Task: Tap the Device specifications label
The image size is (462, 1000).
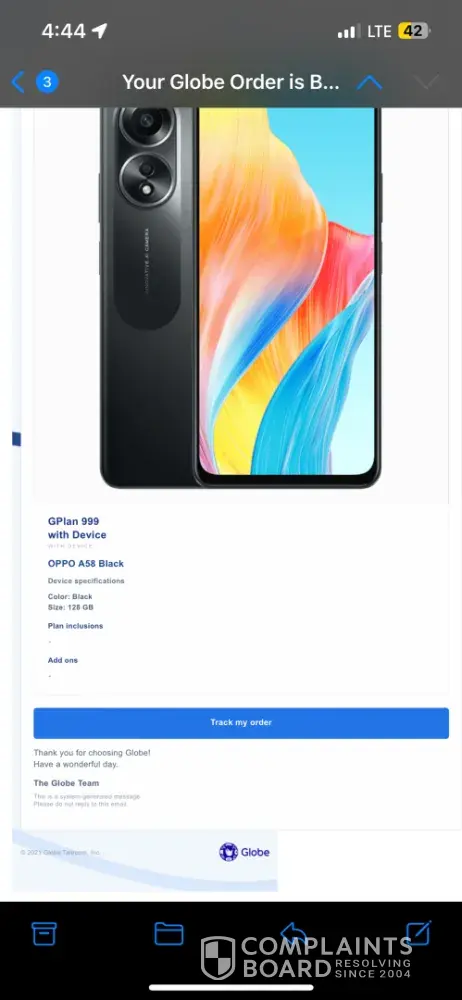Action: click(x=86, y=581)
